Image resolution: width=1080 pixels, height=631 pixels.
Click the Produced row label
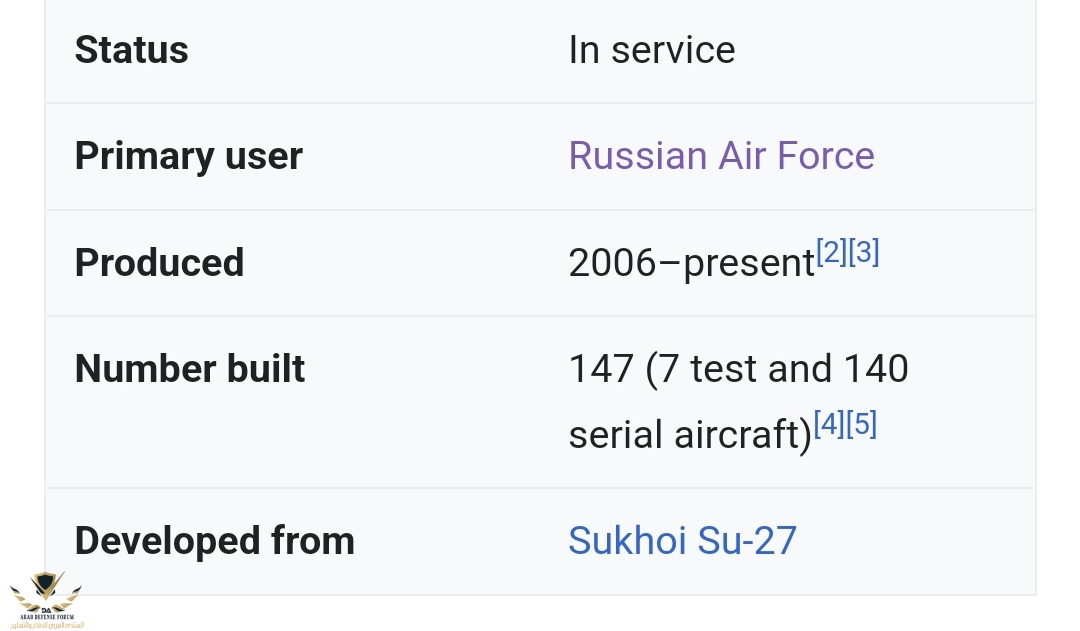pos(159,262)
